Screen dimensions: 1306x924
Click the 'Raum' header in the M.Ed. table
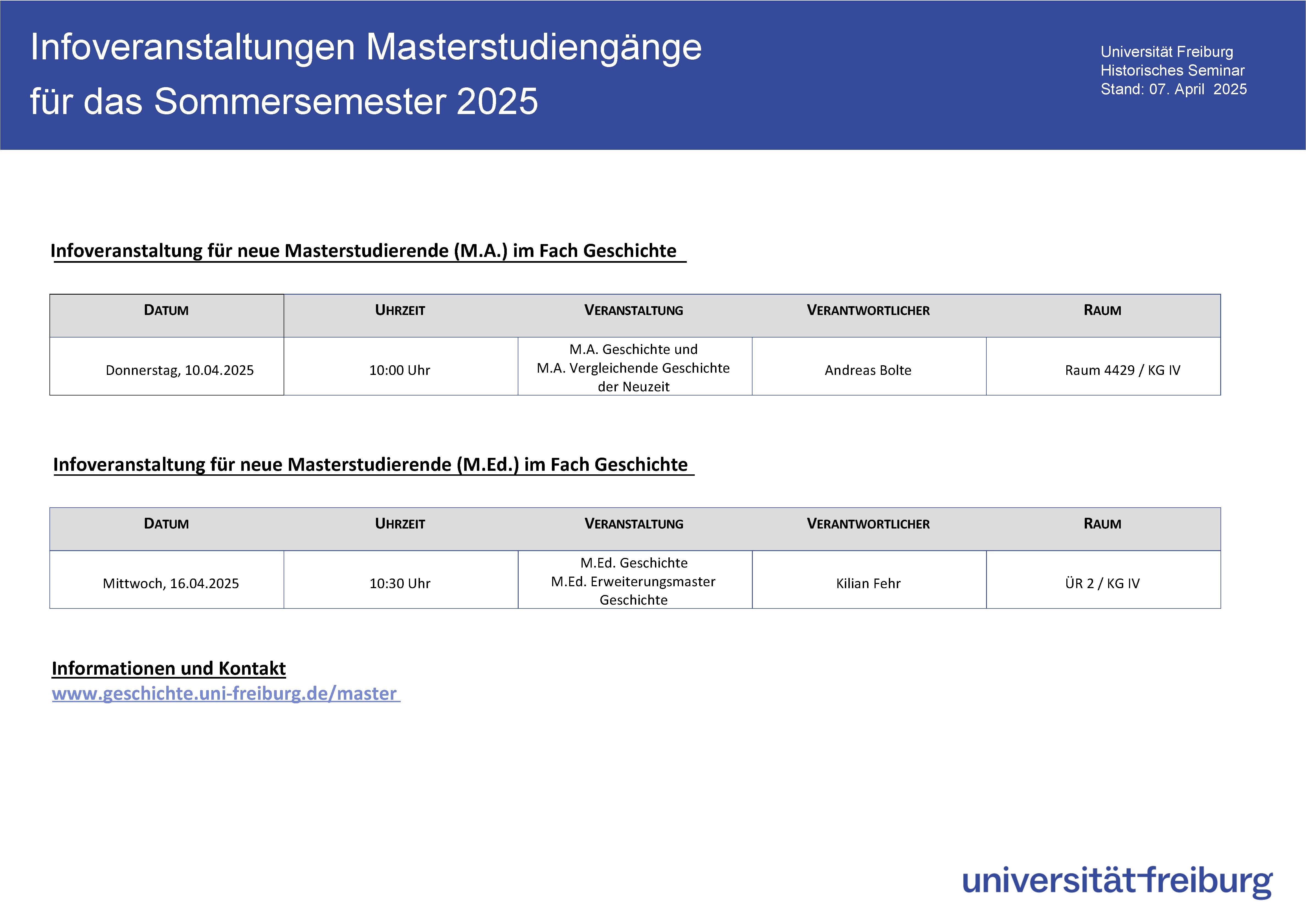[1102, 524]
